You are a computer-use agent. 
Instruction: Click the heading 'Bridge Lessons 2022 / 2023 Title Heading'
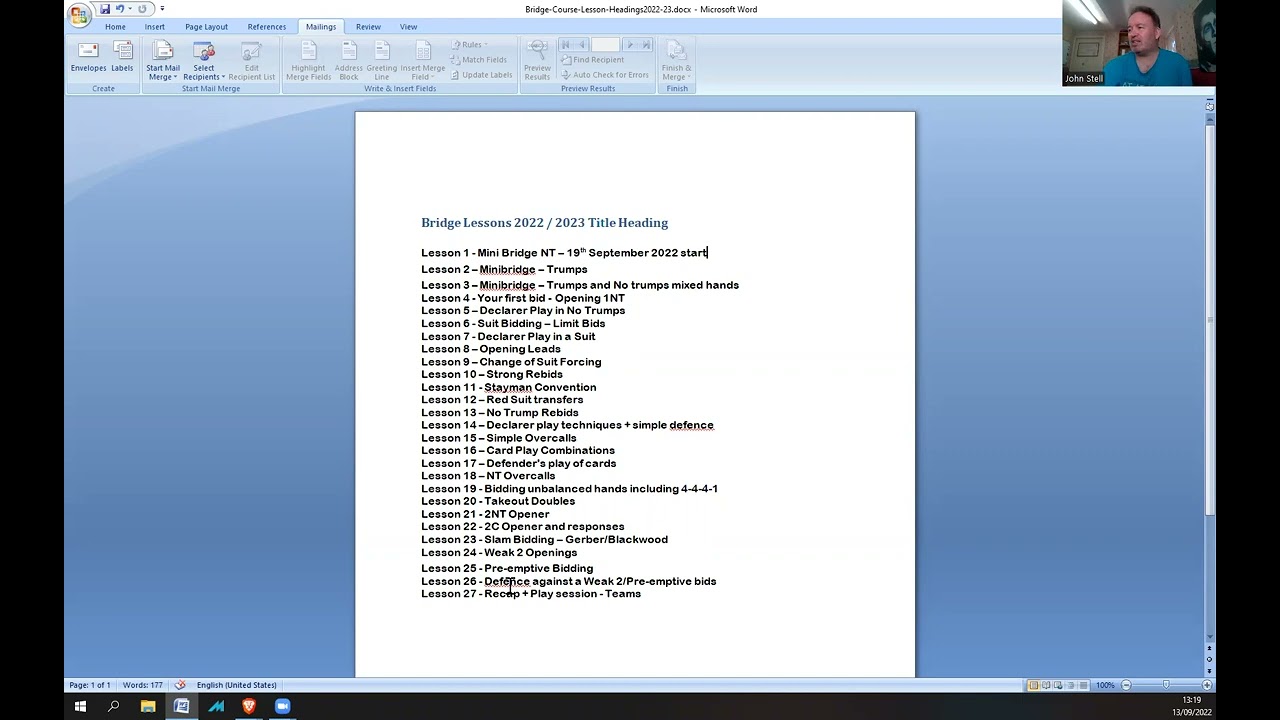tap(544, 223)
